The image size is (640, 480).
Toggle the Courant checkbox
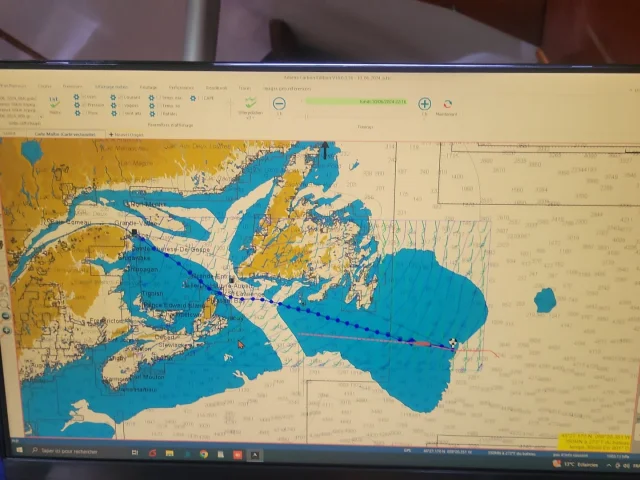[120, 98]
